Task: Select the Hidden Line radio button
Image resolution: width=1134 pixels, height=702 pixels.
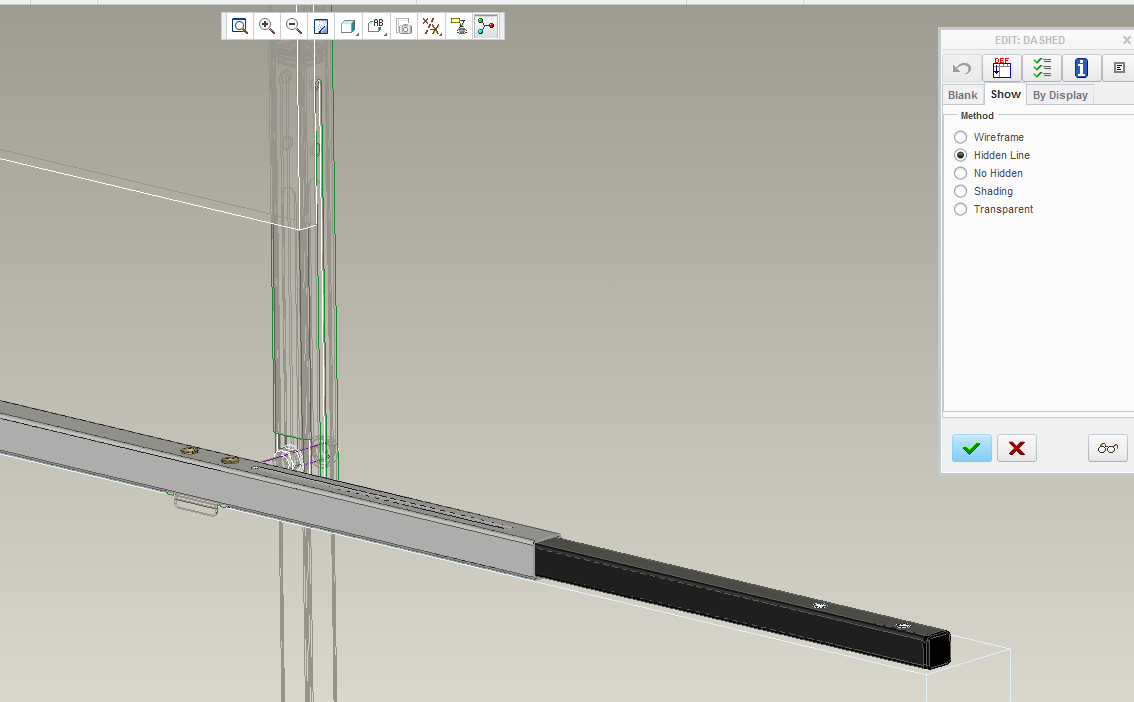Action: click(x=960, y=155)
